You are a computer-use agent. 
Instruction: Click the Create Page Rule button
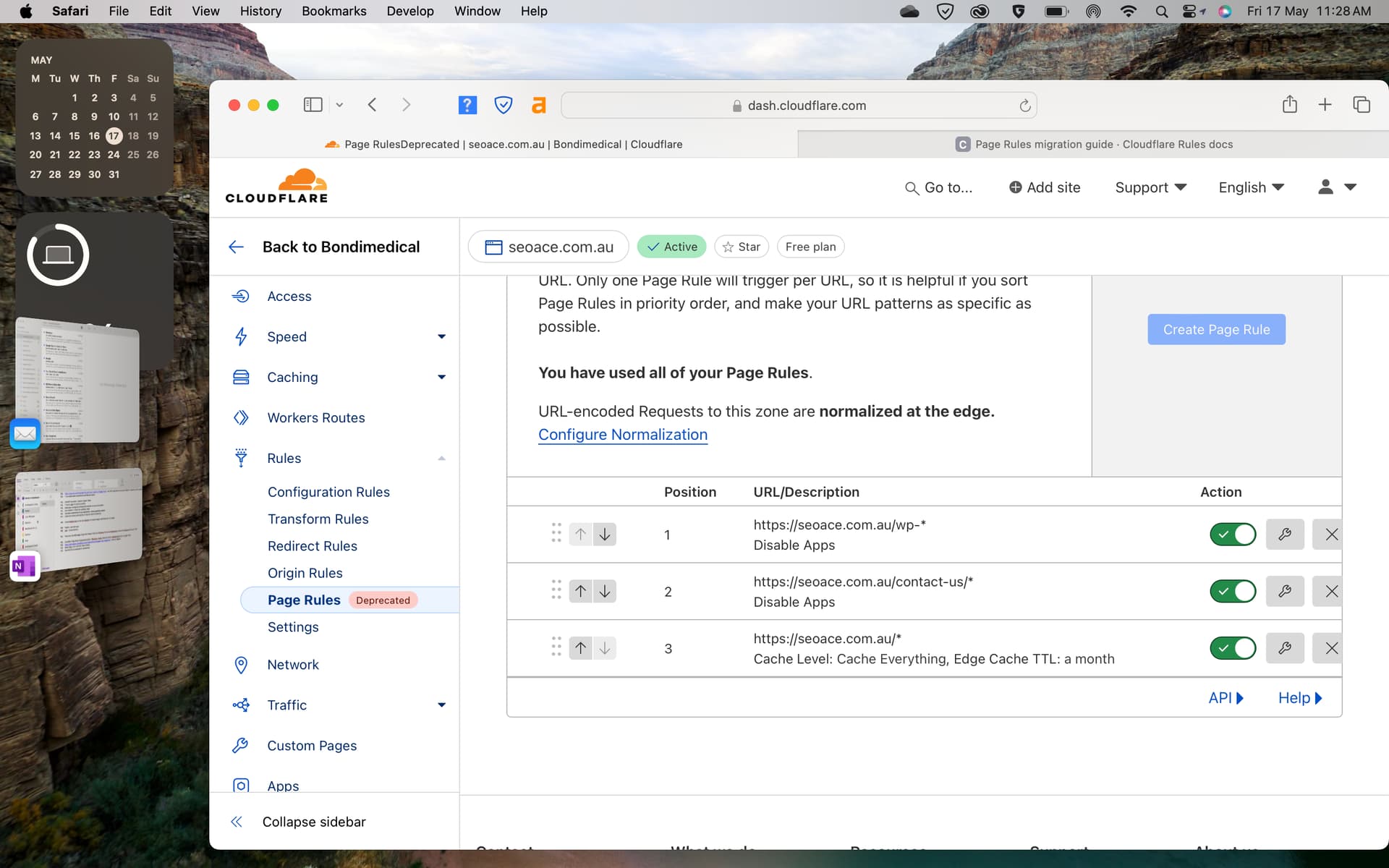click(x=1216, y=329)
